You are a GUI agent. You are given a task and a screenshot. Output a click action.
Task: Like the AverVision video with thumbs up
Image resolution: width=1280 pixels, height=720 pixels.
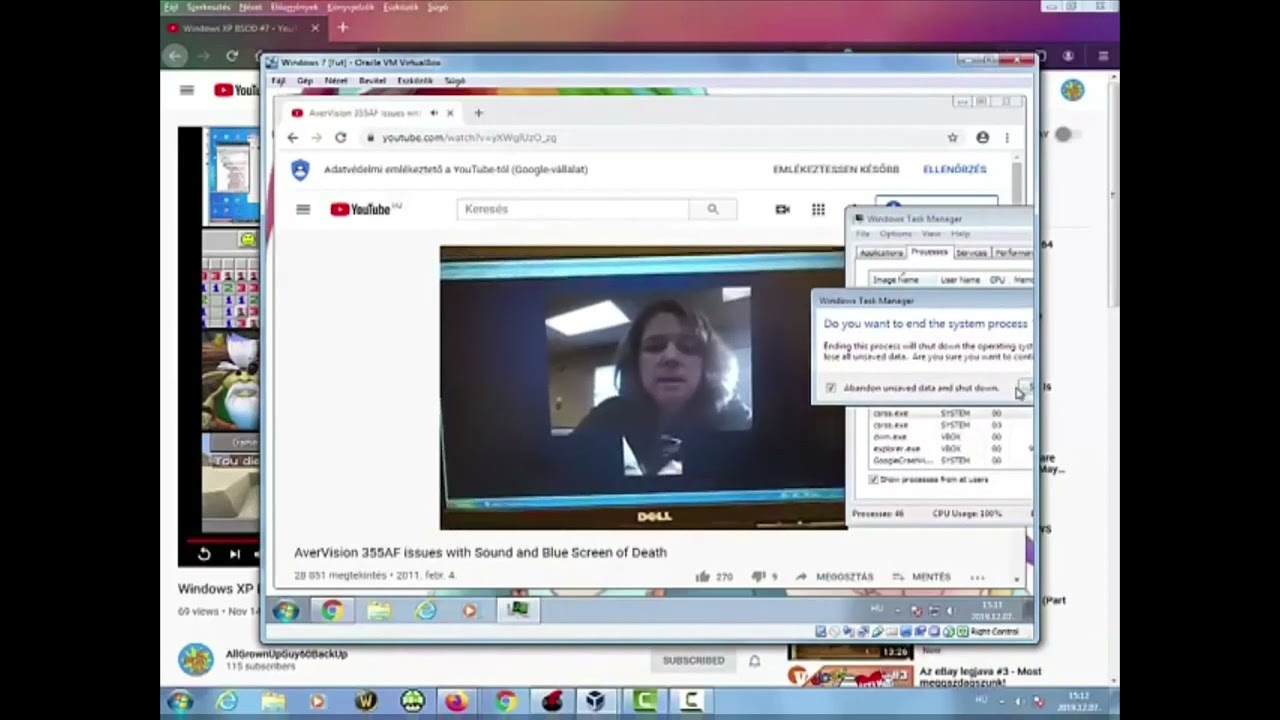(x=703, y=577)
